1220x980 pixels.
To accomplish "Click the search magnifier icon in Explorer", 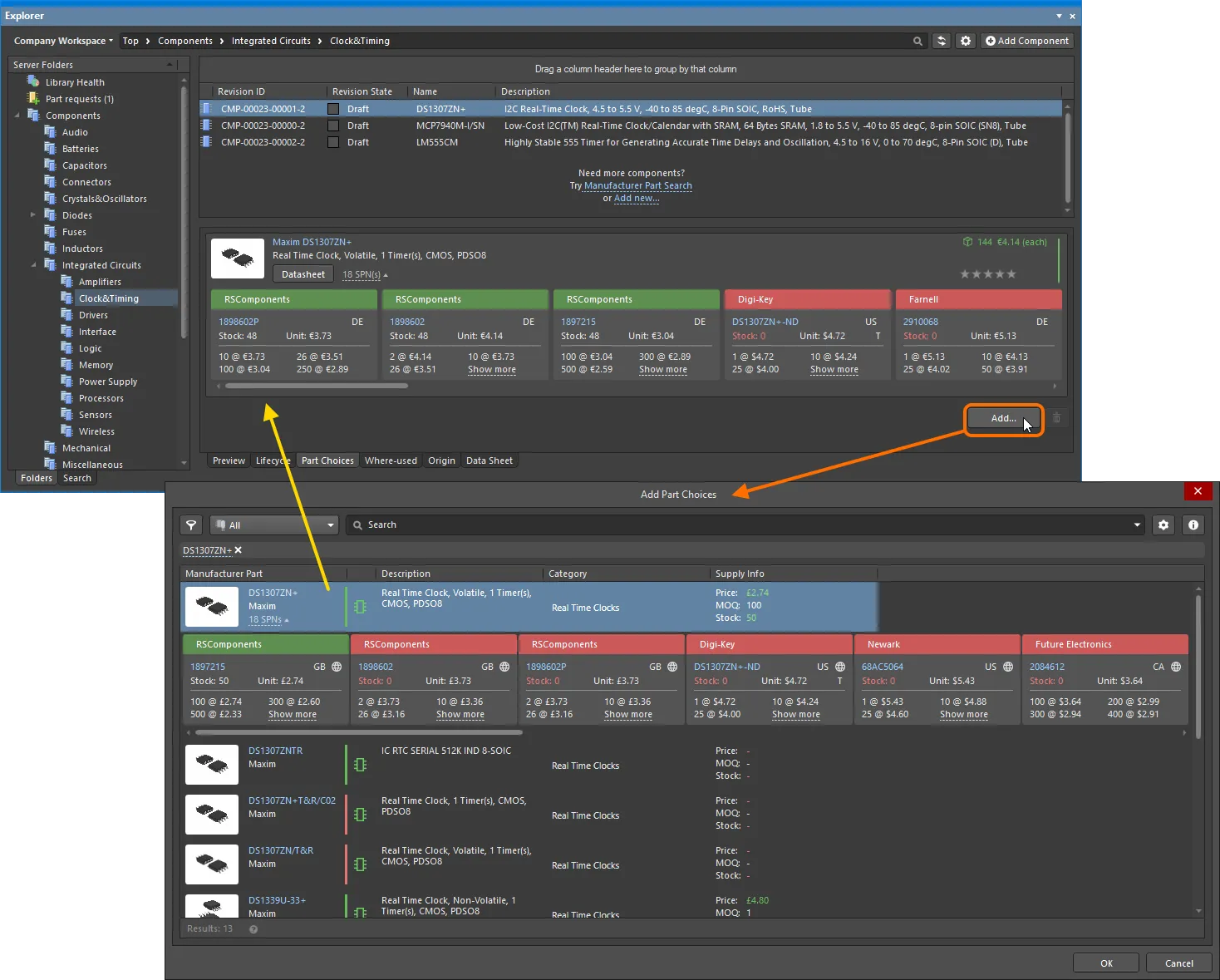I will [917, 41].
